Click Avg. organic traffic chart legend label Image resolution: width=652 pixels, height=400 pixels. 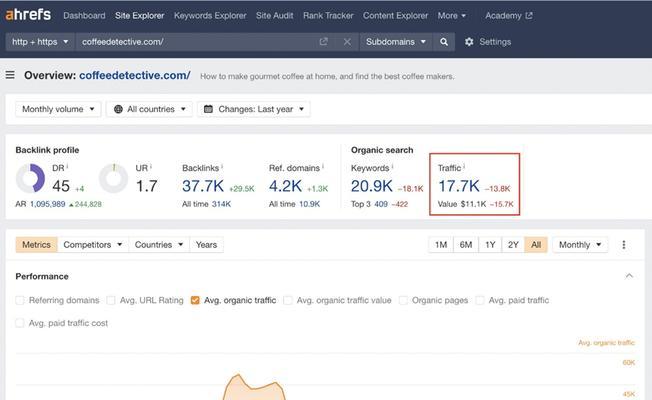606,343
